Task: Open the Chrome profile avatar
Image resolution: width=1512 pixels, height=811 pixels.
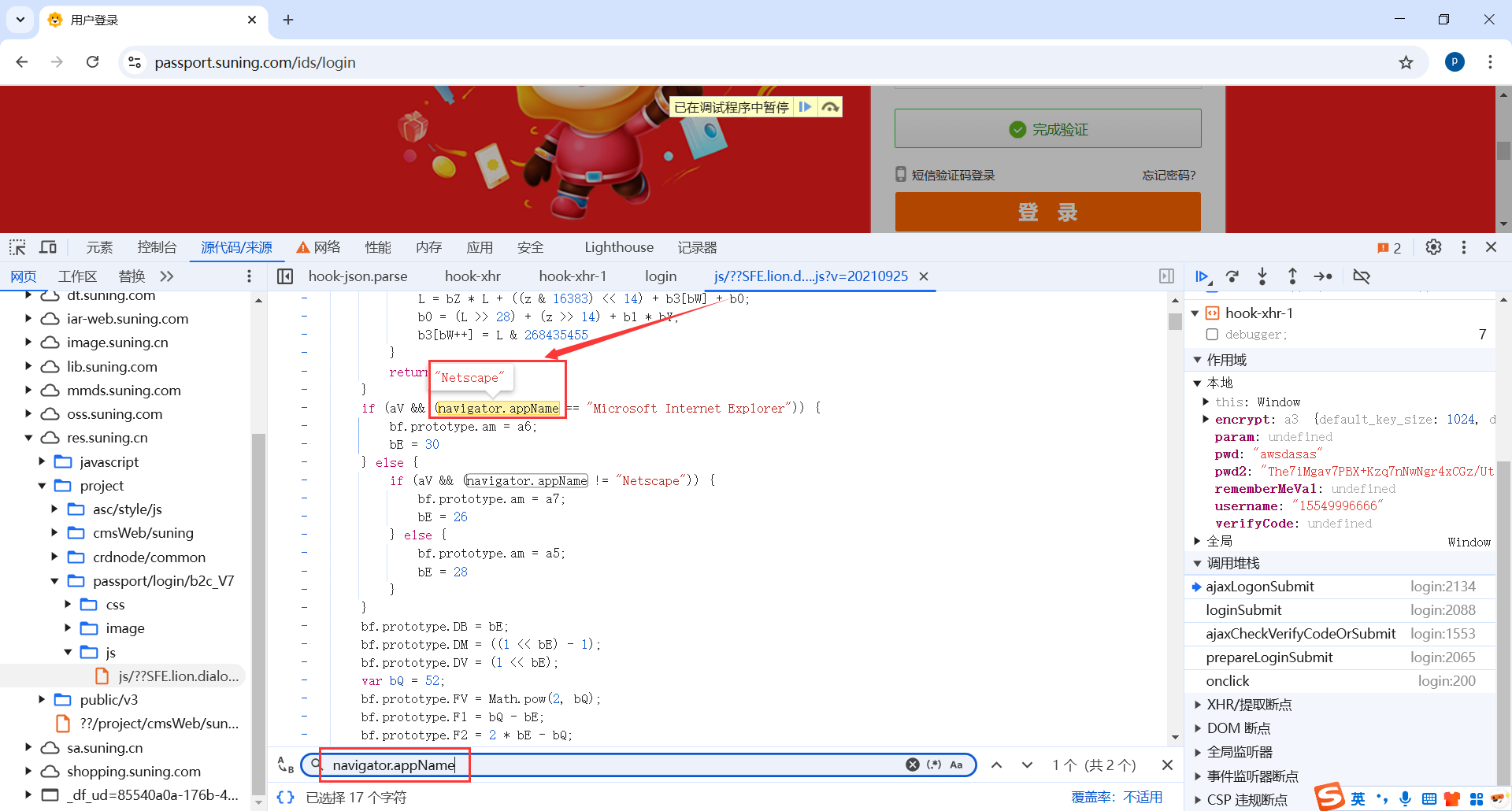Action: pyautogui.click(x=1455, y=62)
